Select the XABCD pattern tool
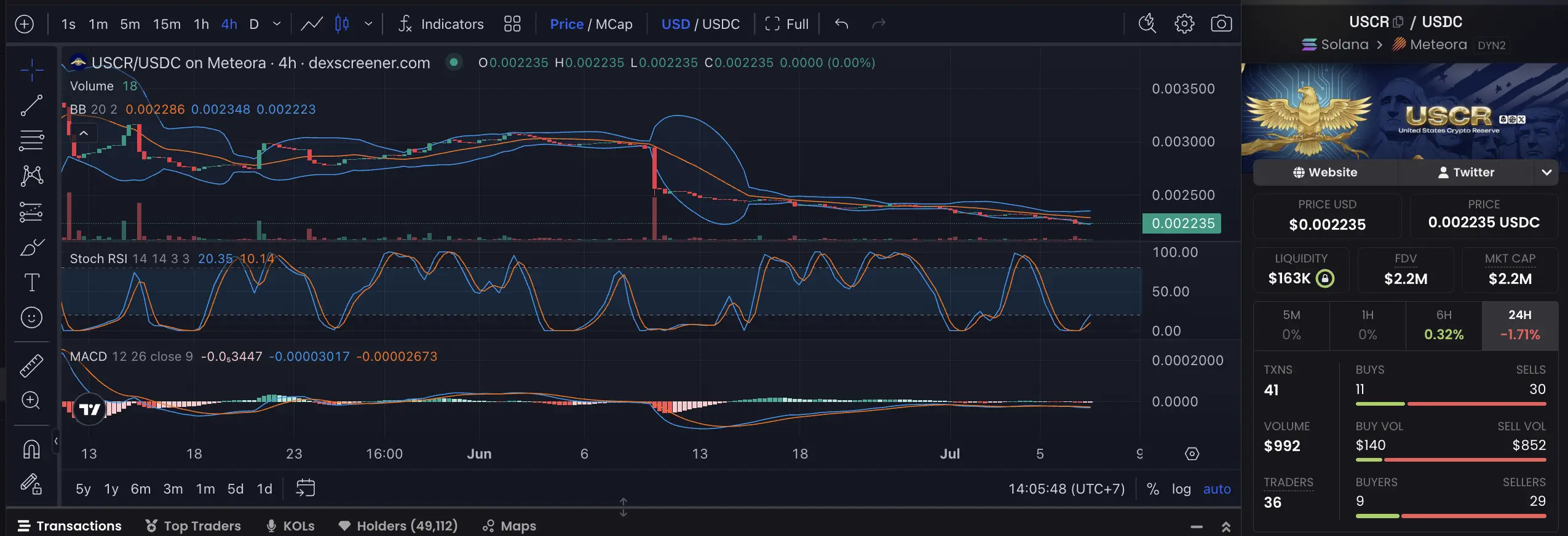The height and width of the screenshot is (536, 1568). (31, 176)
